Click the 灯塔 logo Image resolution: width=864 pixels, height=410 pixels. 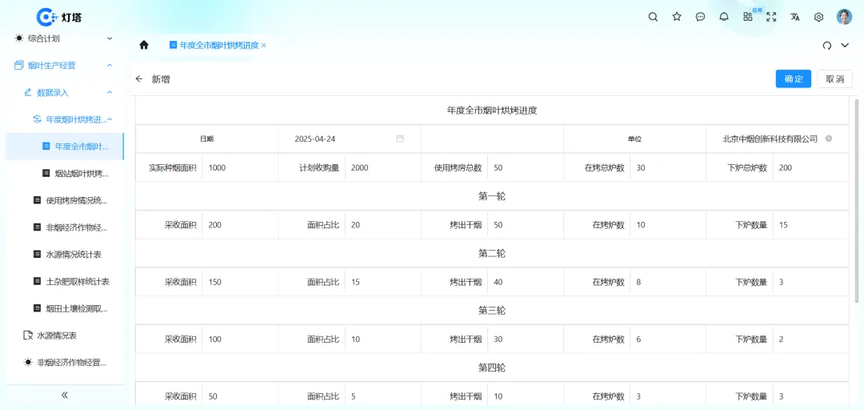pyautogui.click(x=59, y=17)
